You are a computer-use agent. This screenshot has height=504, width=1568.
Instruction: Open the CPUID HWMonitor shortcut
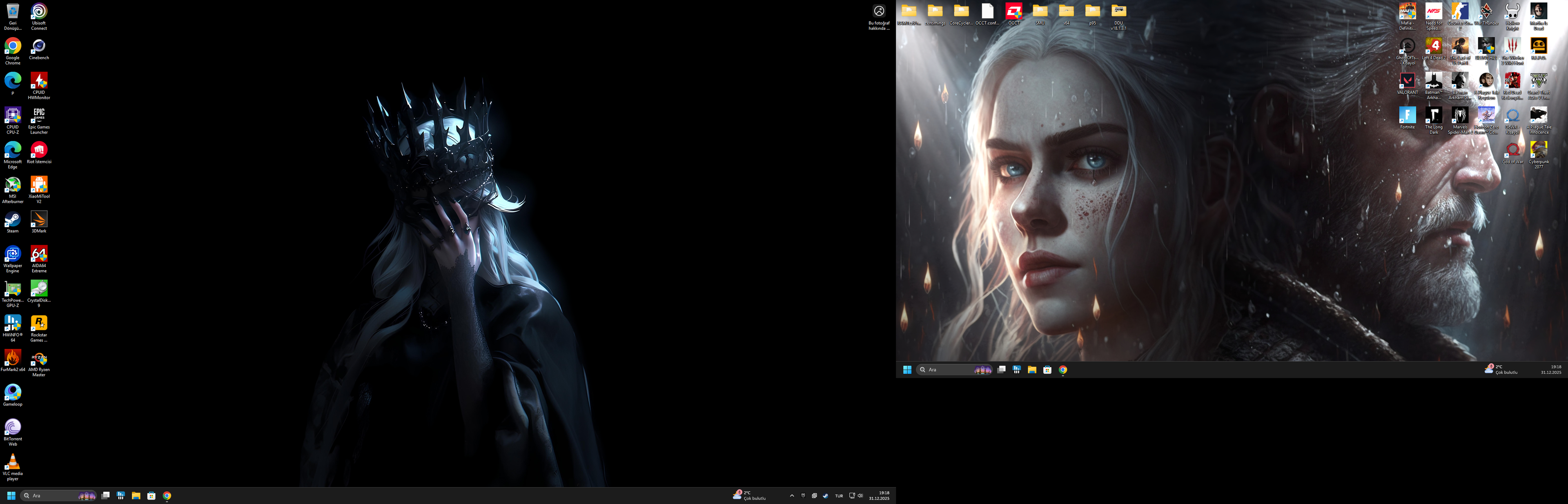click(x=39, y=87)
